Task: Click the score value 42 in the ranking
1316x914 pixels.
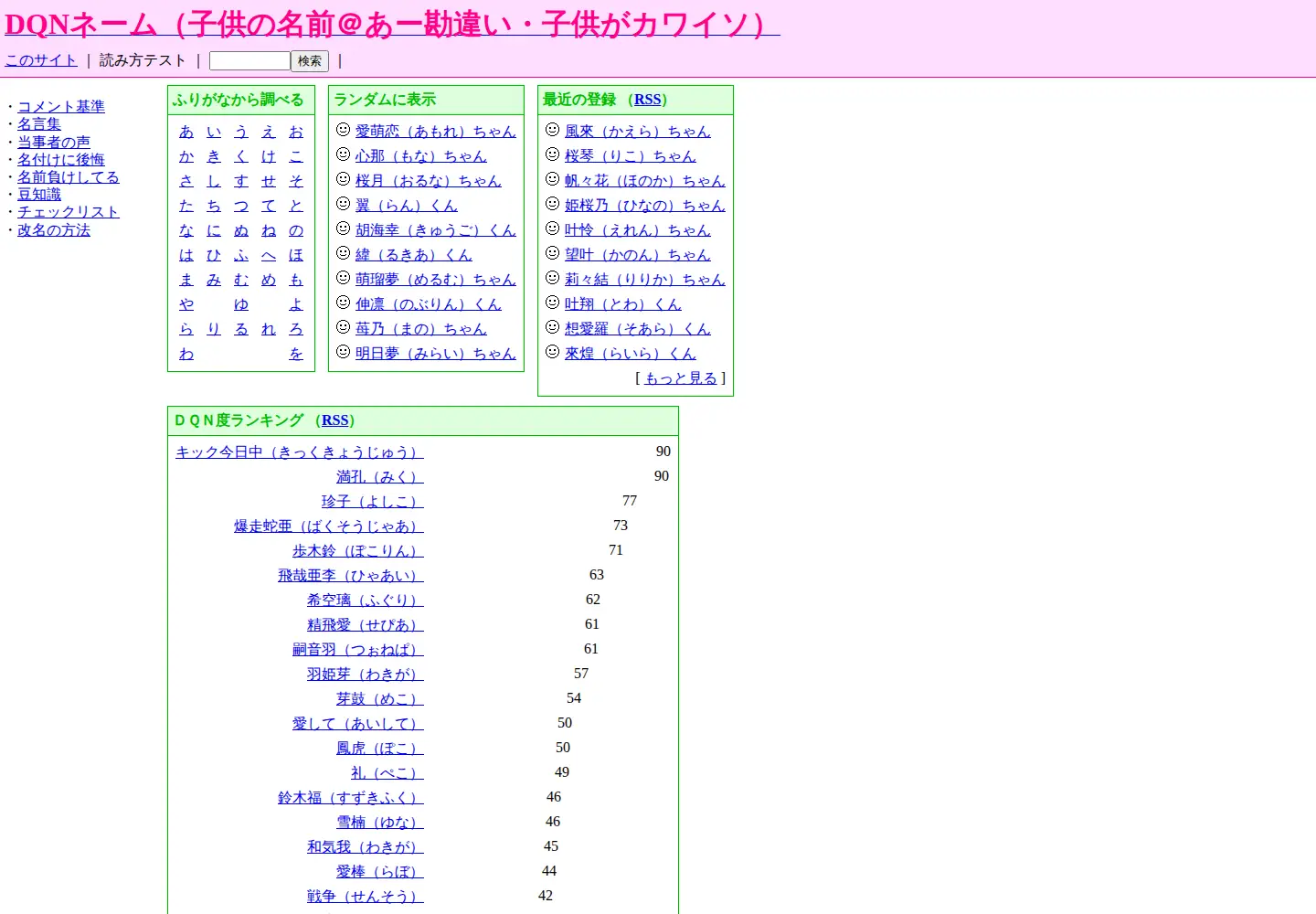Action: (x=546, y=896)
